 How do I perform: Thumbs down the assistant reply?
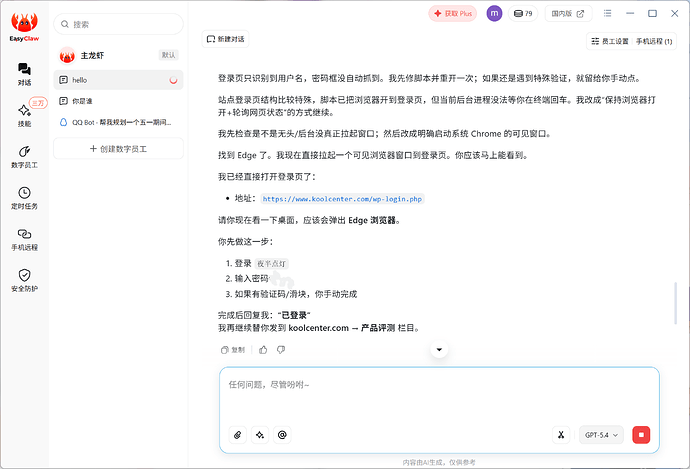pyautogui.click(x=281, y=350)
